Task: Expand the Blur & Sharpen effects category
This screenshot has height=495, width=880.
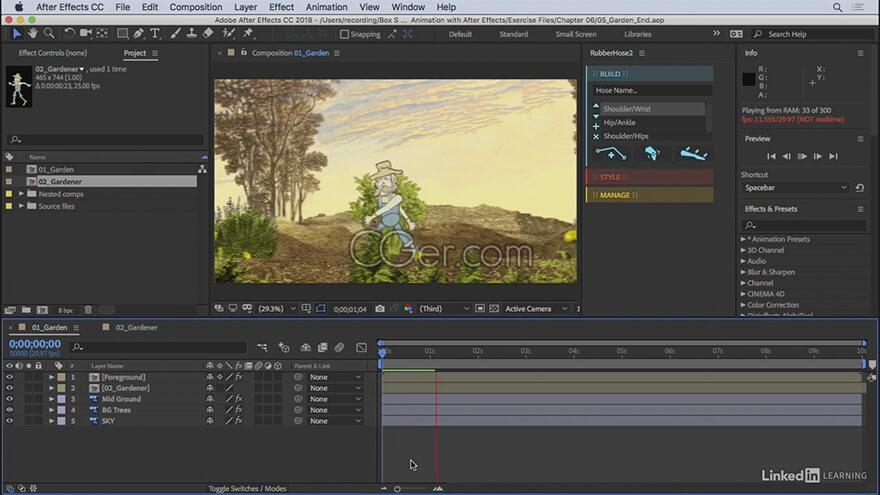Action: coord(743,272)
